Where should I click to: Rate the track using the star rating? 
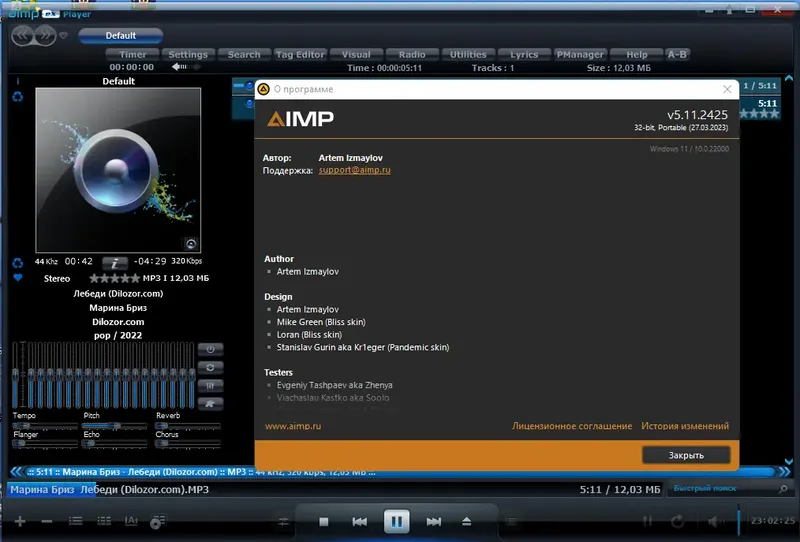pyautogui.click(x=114, y=278)
